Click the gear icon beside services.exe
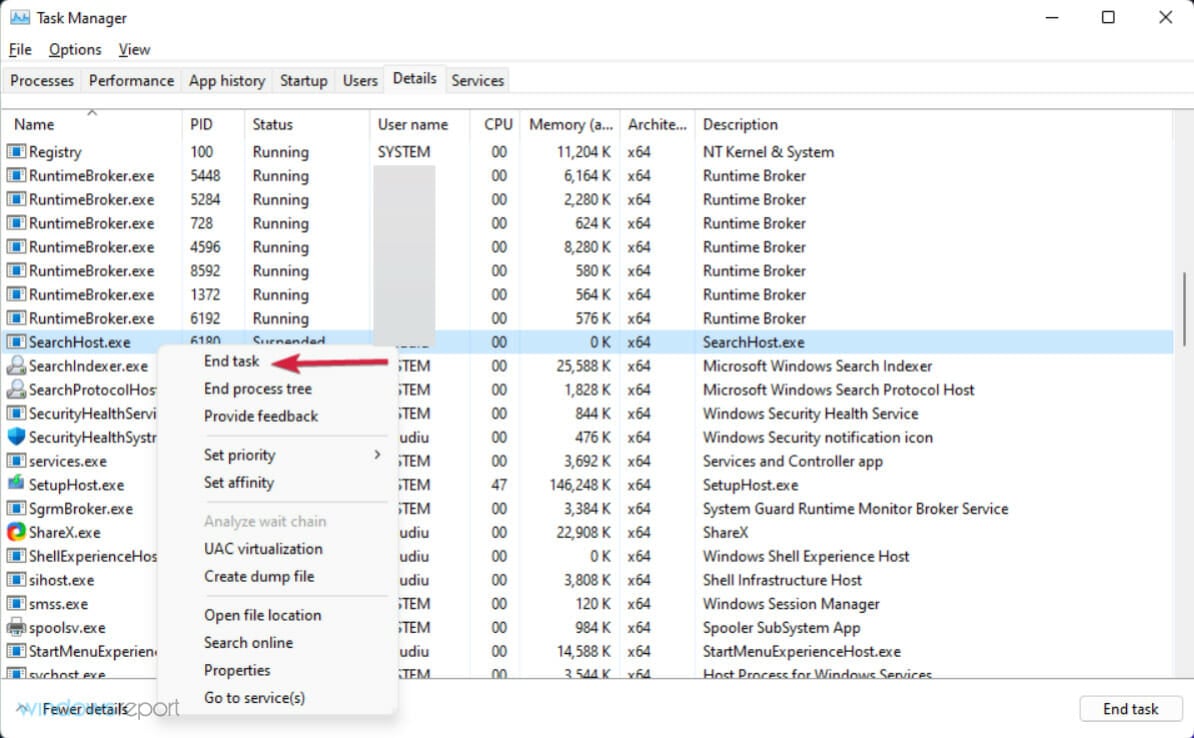This screenshot has height=738, width=1194. [x=14, y=461]
